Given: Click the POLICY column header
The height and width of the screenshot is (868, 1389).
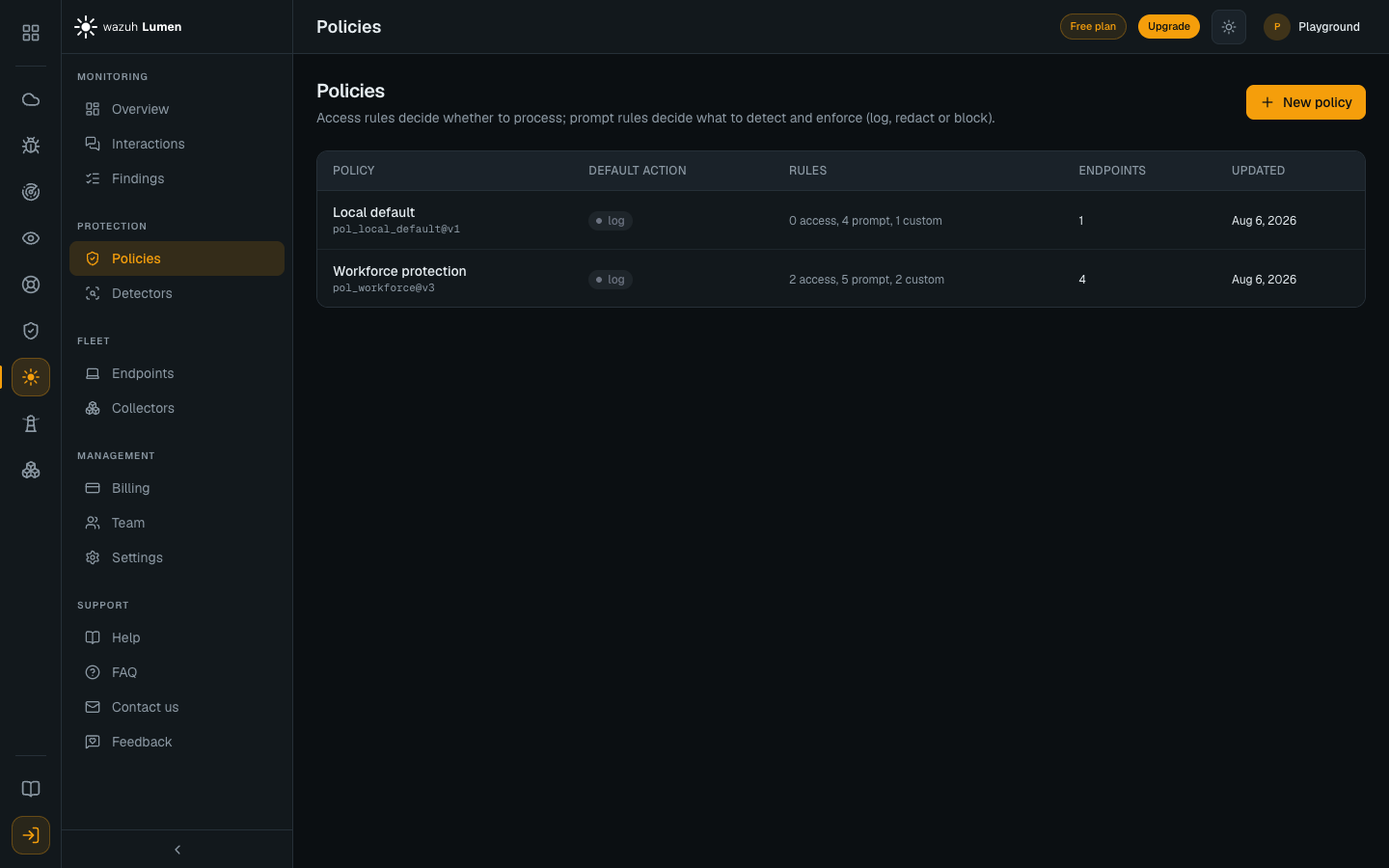Looking at the screenshot, I should (354, 171).
